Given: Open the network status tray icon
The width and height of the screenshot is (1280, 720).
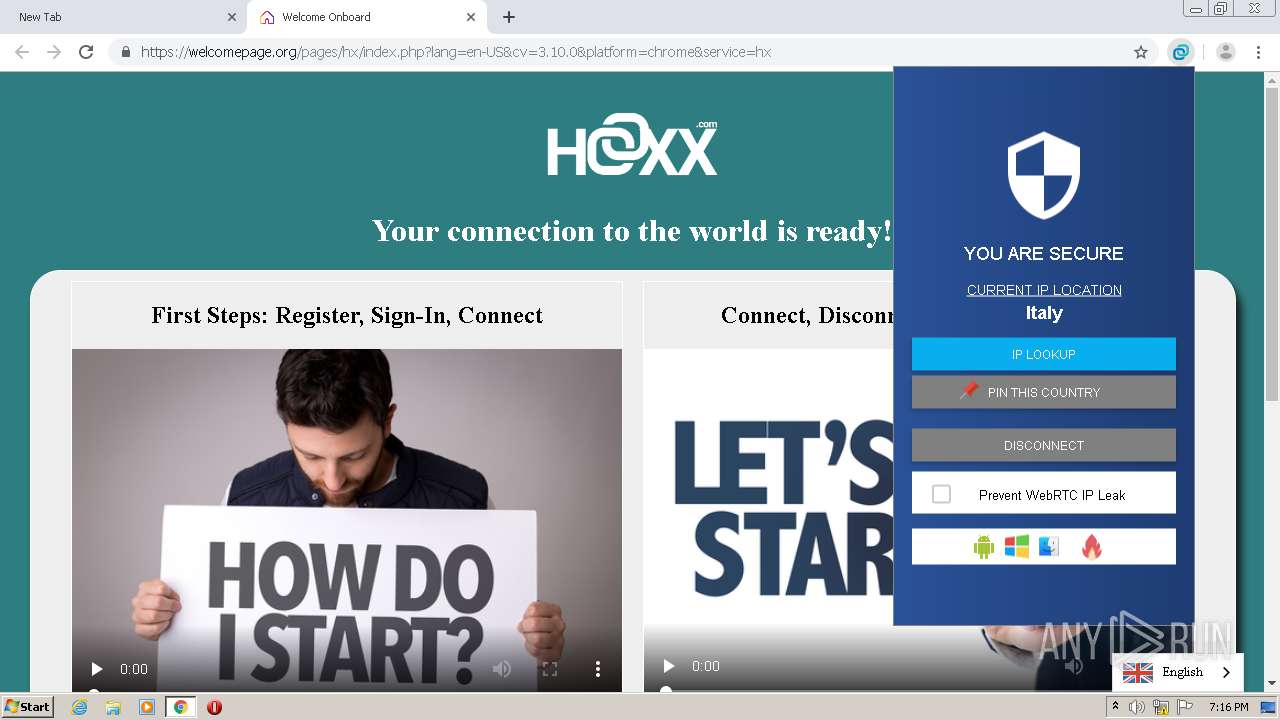Looking at the screenshot, I should (1161, 707).
